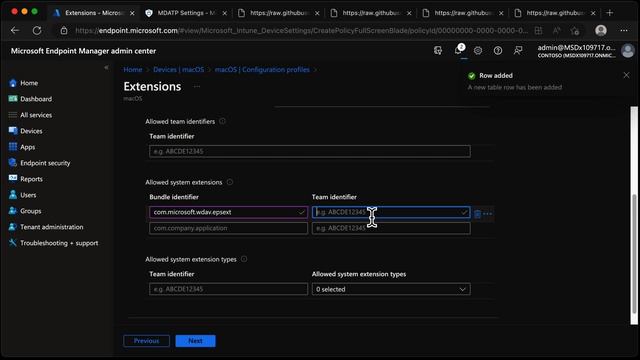Delete the com.microsoft.wdav.epsext row

478,213
